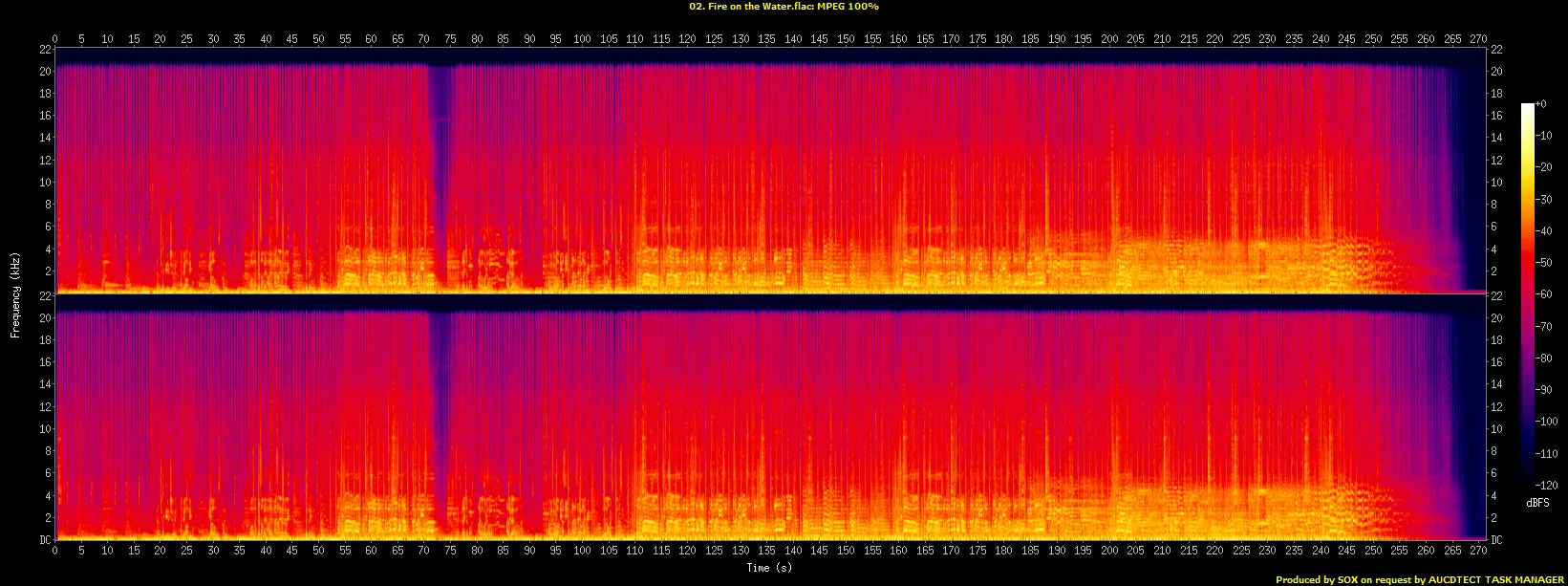This screenshot has width=1568, height=586.
Task: Click the top-left '22' kHz frequency tick label
Action: point(44,49)
